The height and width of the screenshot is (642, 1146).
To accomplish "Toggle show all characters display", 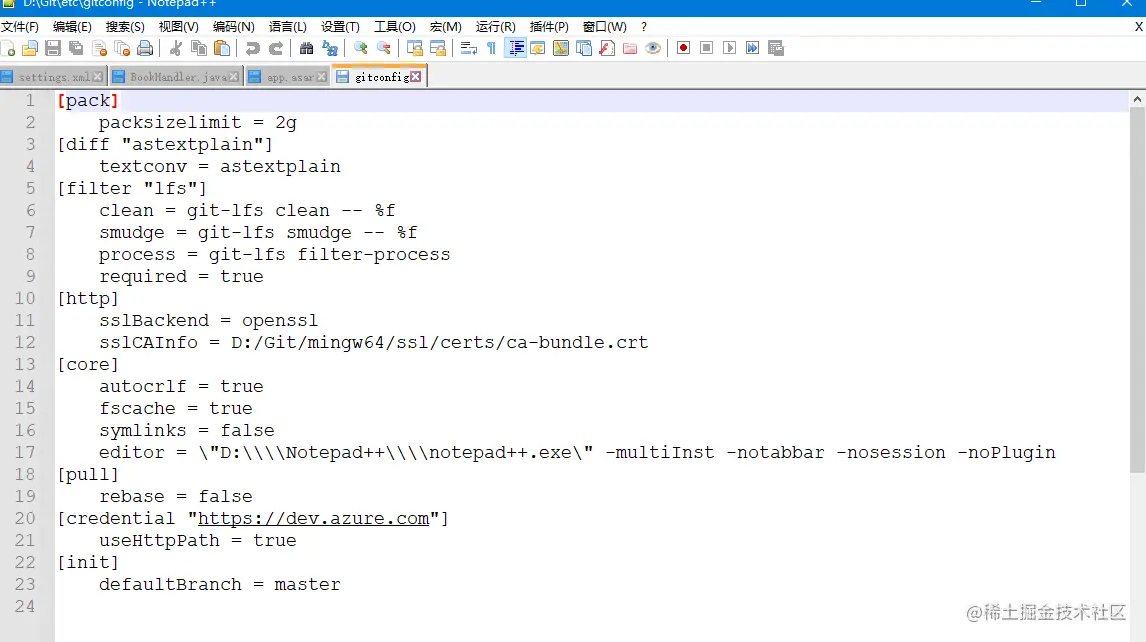I will [492, 47].
